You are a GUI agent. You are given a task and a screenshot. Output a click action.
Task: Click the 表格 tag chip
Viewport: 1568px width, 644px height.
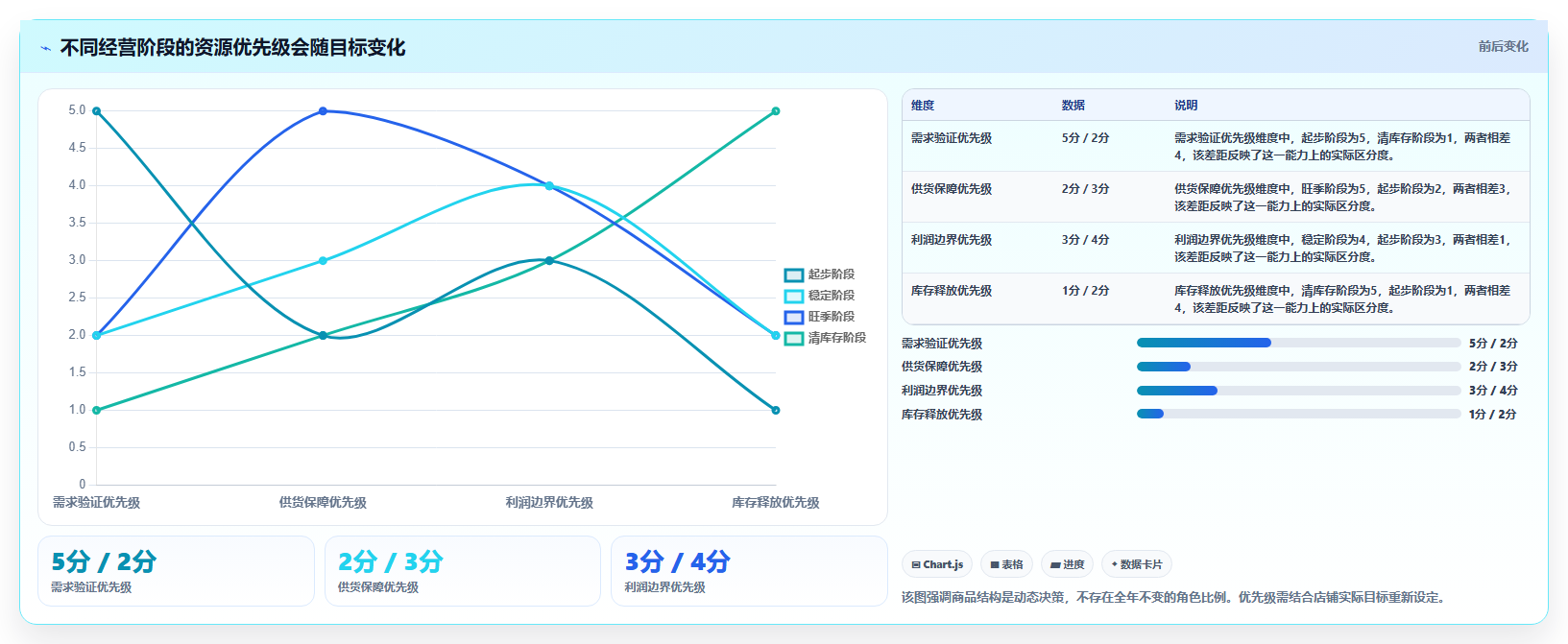coord(1006,564)
